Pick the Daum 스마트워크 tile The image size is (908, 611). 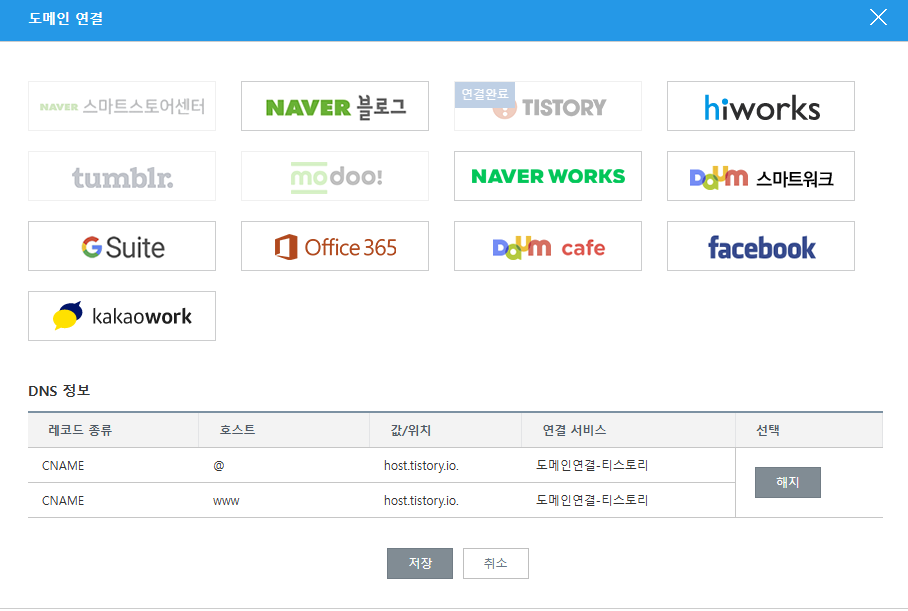[x=761, y=176]
